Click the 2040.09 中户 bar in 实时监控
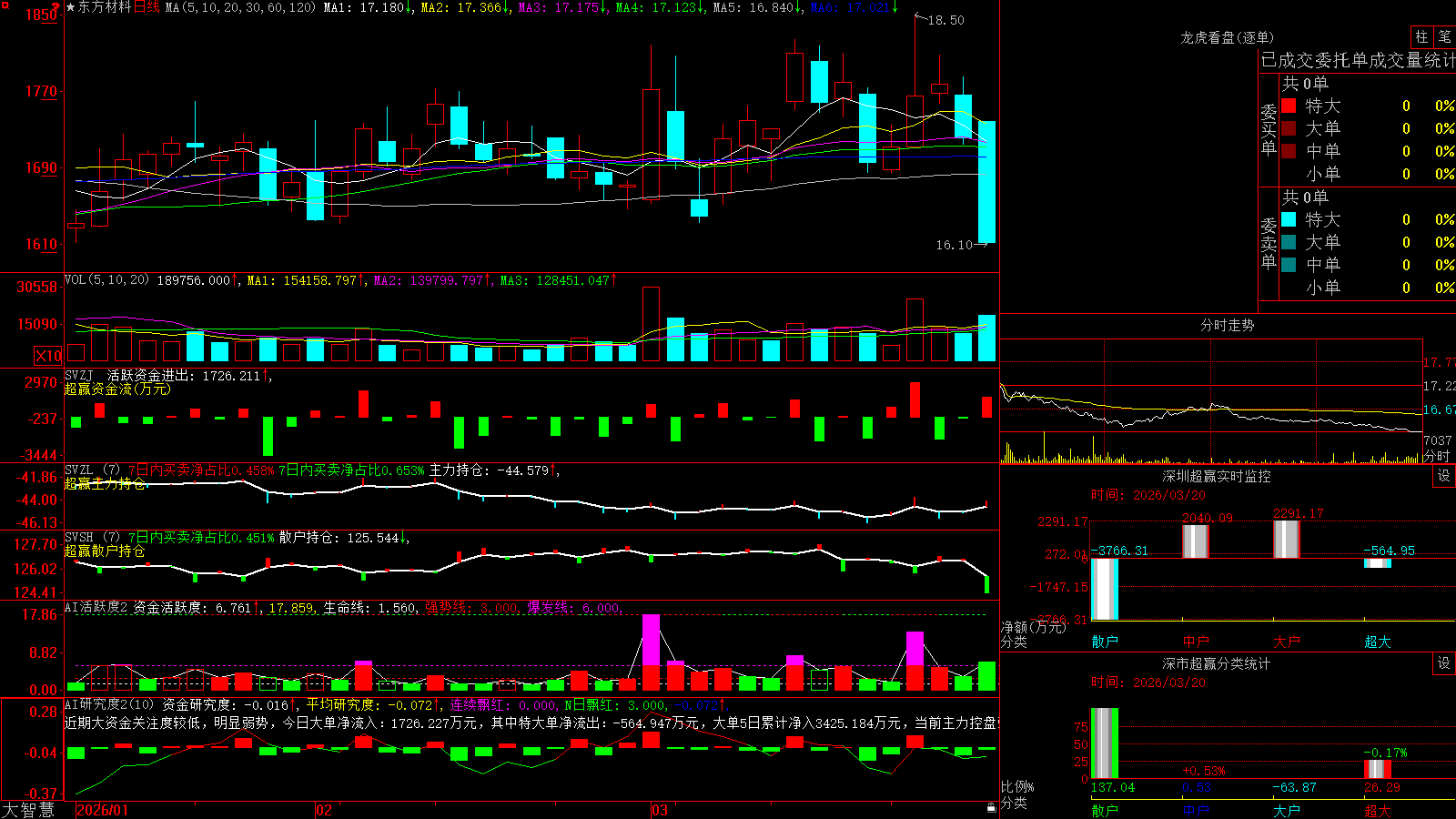The width and height of the screenshot is (1456, 819). pos(1196,541)
